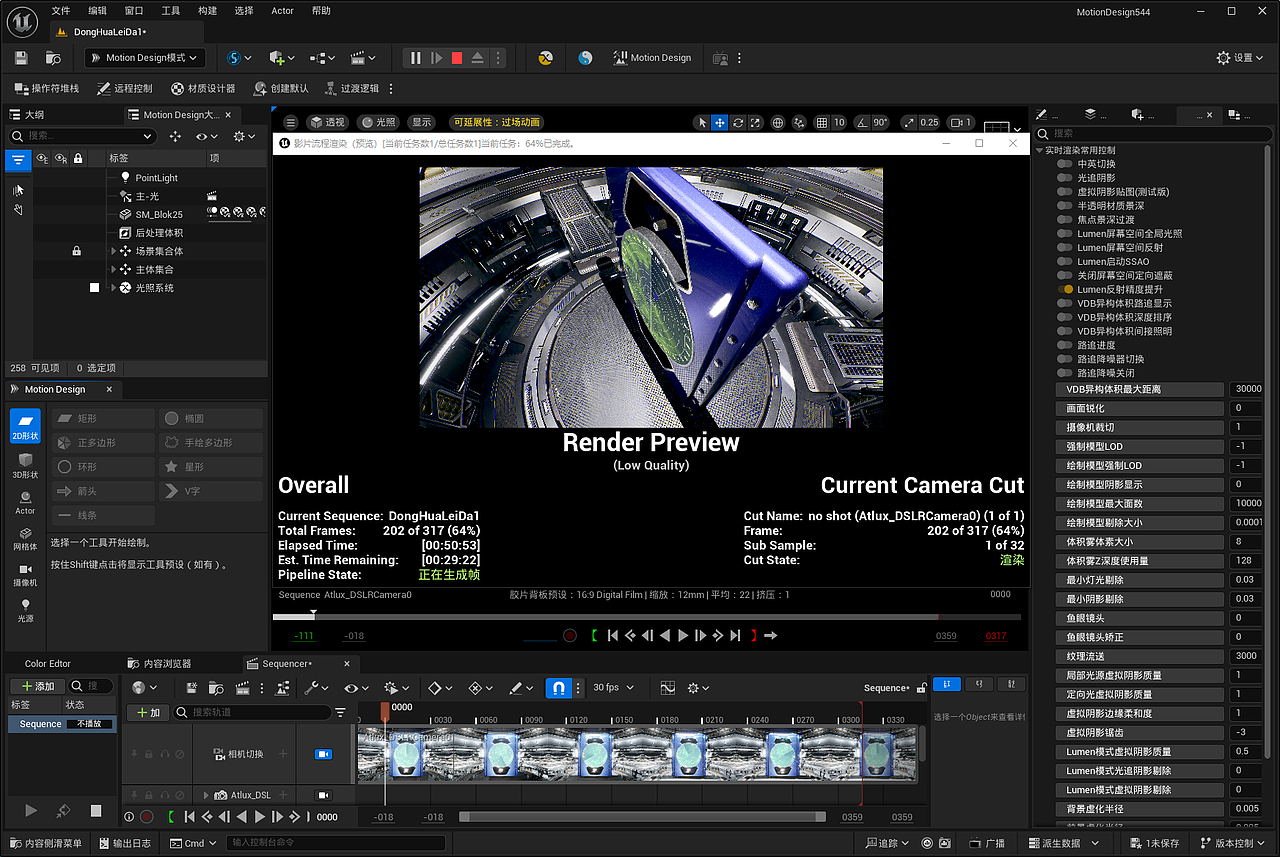Click the 创建默认 toolbar button
1280x857 pixels.
click(281, 89)
